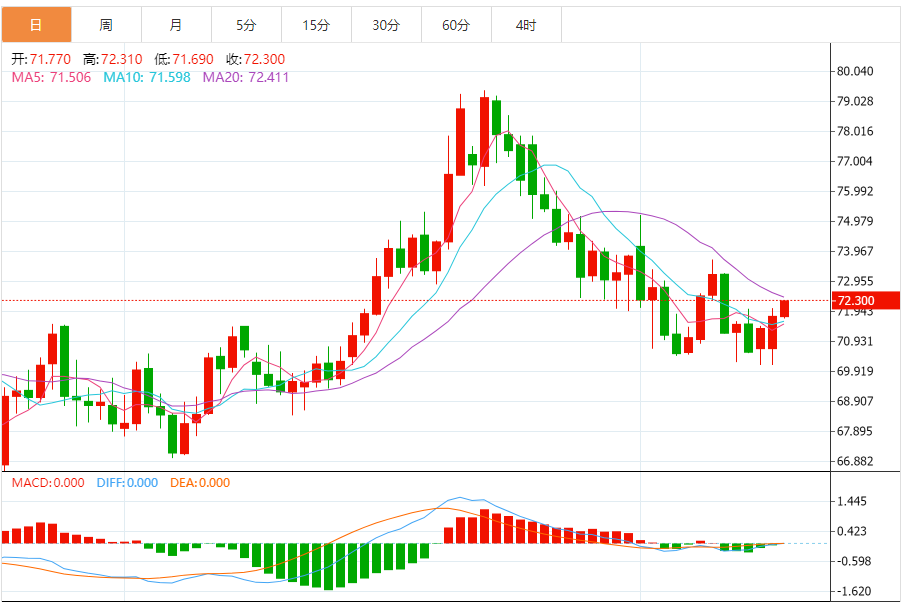Image resolution: width=902 pixels, height=602 pixels.
Task: Click the 66.882 price axis label
Action: pyautogui.click(x=855, y=461)
